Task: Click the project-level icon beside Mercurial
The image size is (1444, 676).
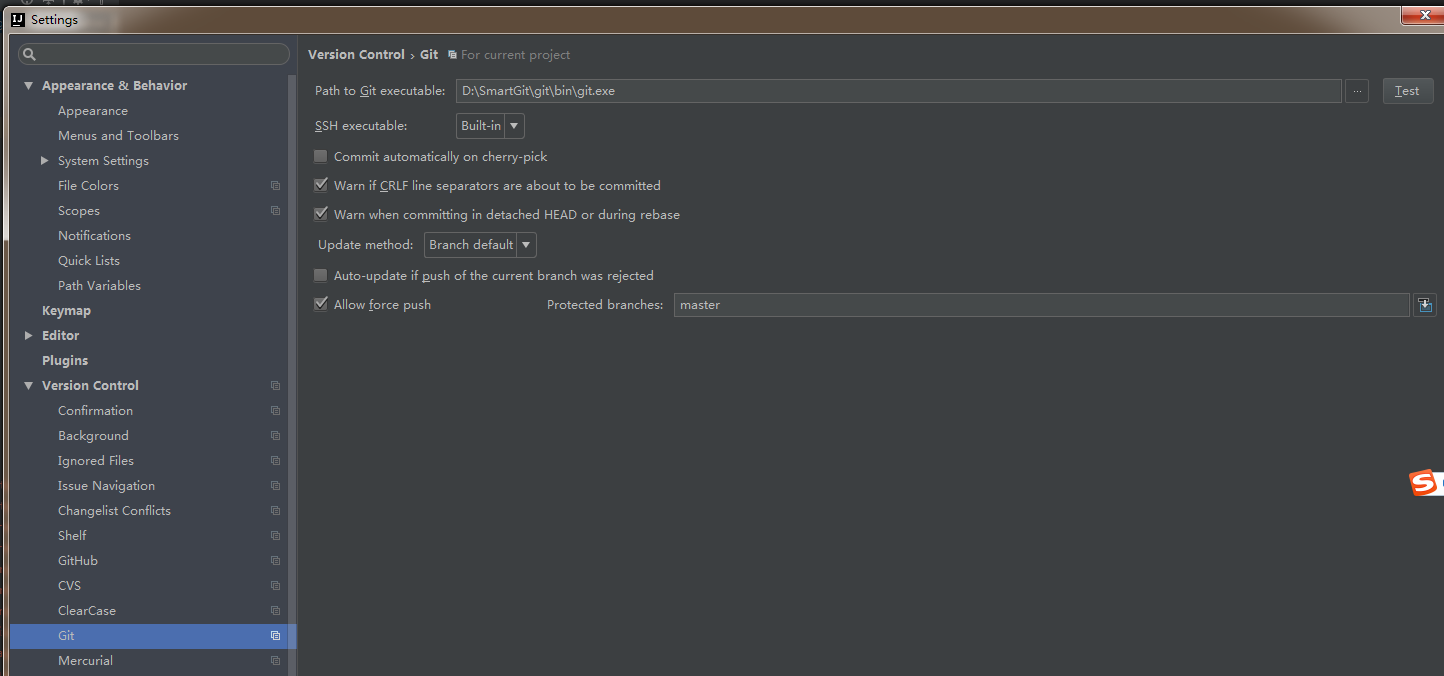Action: (x=275, y=661)
